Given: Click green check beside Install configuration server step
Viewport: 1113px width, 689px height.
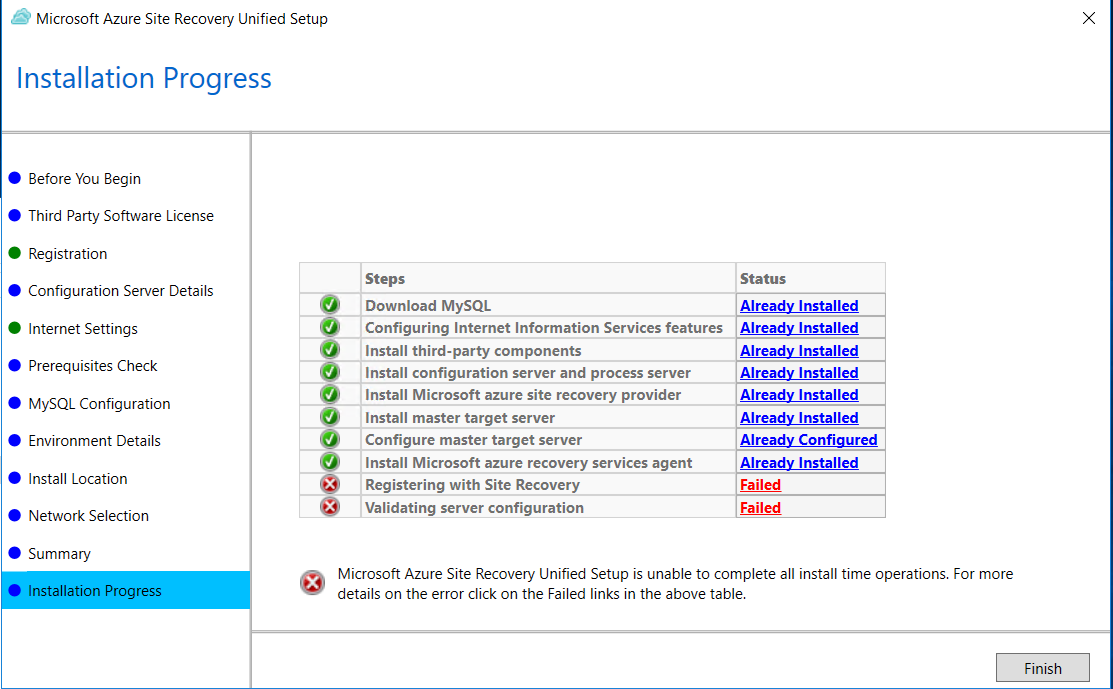Looking at the screenshot, I should pos(330,372).
